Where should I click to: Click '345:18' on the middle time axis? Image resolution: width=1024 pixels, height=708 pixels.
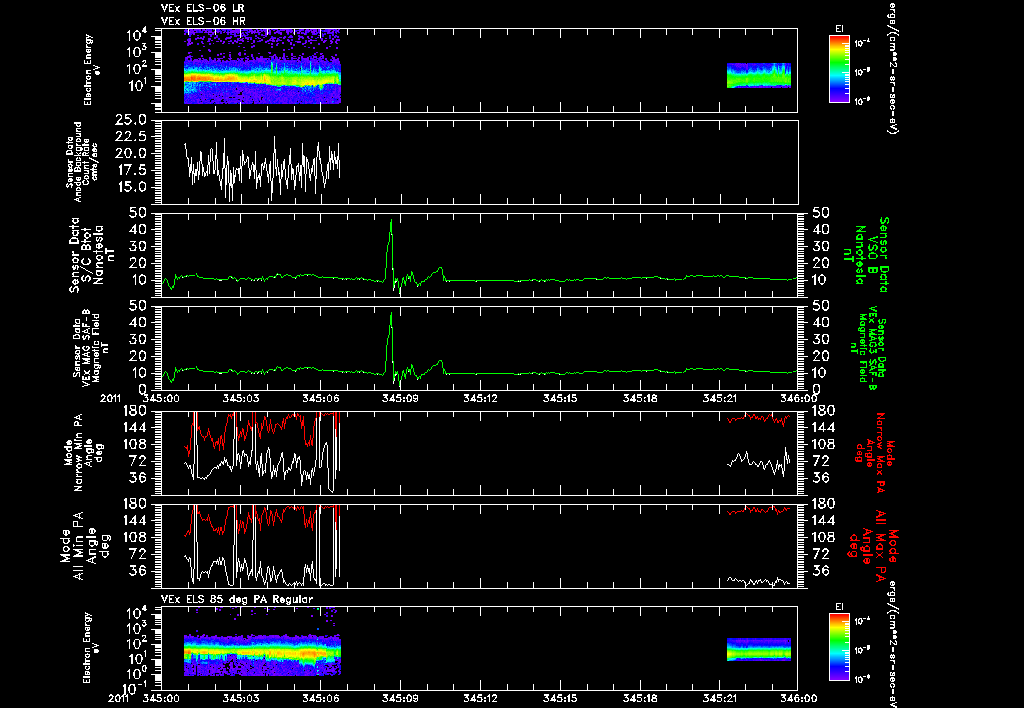tap(640, 397)
